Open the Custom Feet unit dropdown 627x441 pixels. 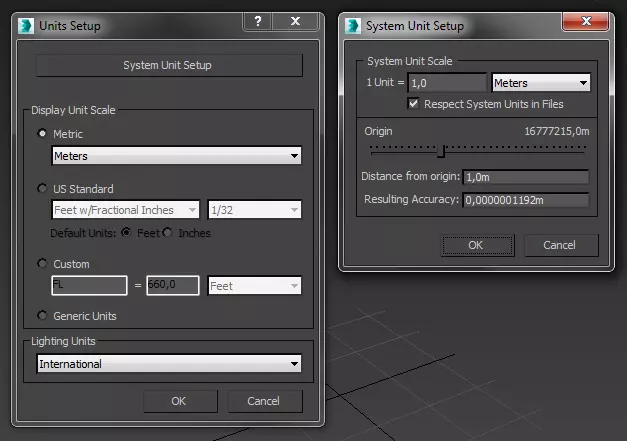pos(255,286)
